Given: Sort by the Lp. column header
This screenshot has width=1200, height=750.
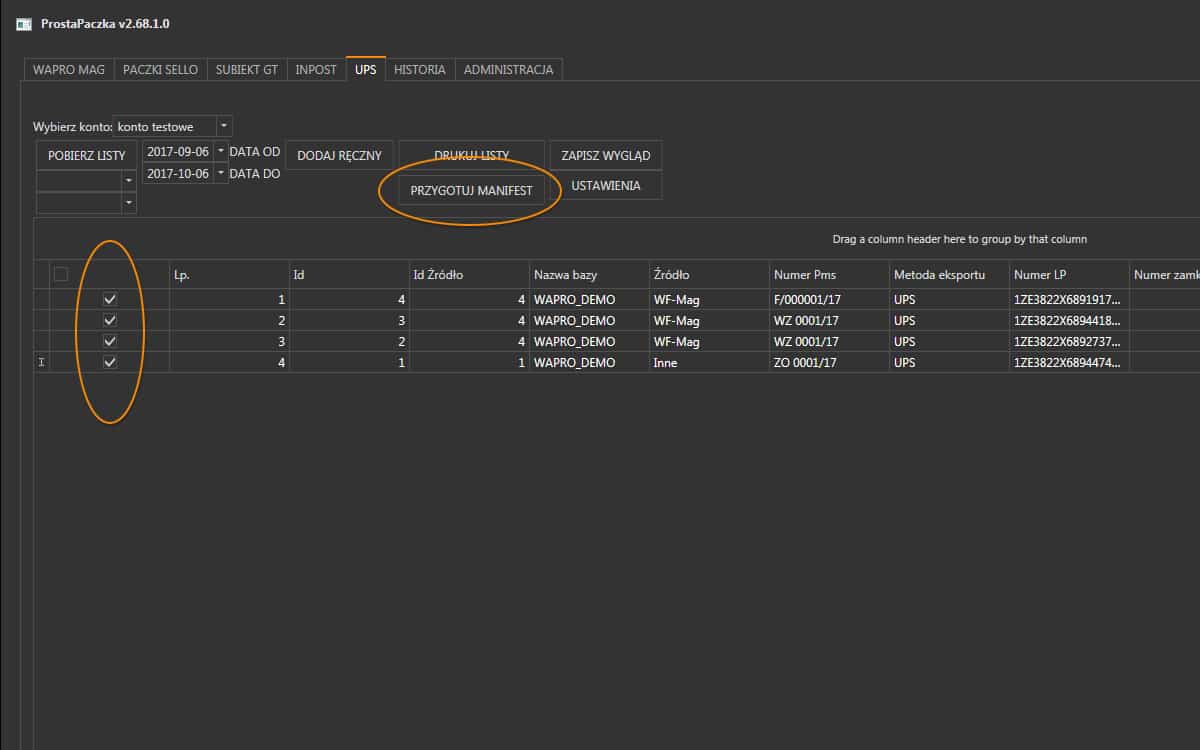Looking at the screenshot, I should click(230, 274).
